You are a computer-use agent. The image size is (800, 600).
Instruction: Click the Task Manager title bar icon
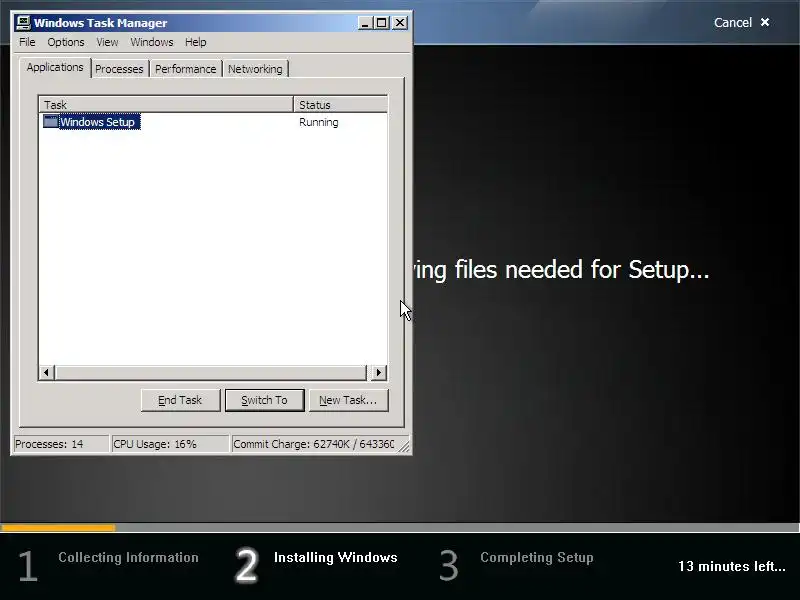pyautogui.click(x=23, y=23)
